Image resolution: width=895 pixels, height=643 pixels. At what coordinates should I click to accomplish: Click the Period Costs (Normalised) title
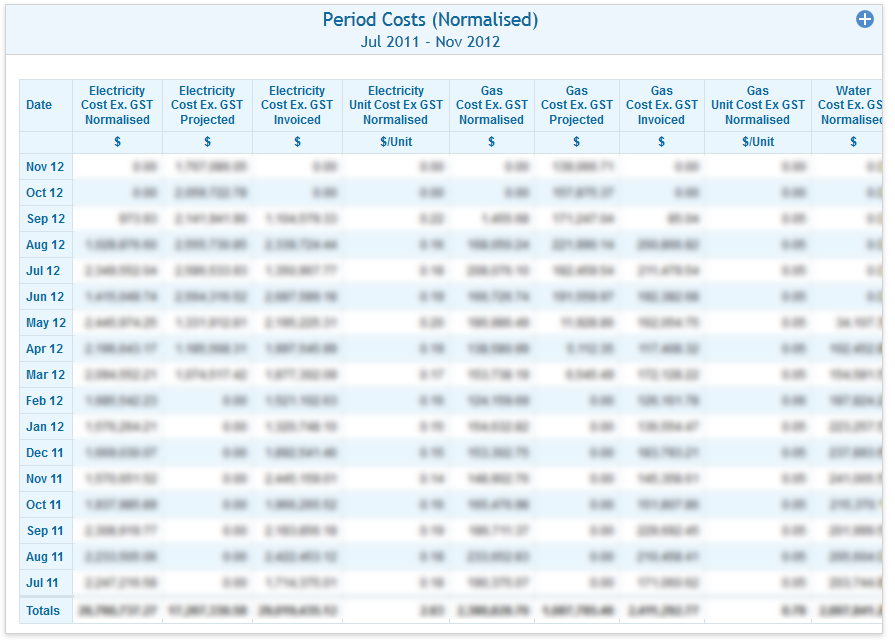point(430,20)
